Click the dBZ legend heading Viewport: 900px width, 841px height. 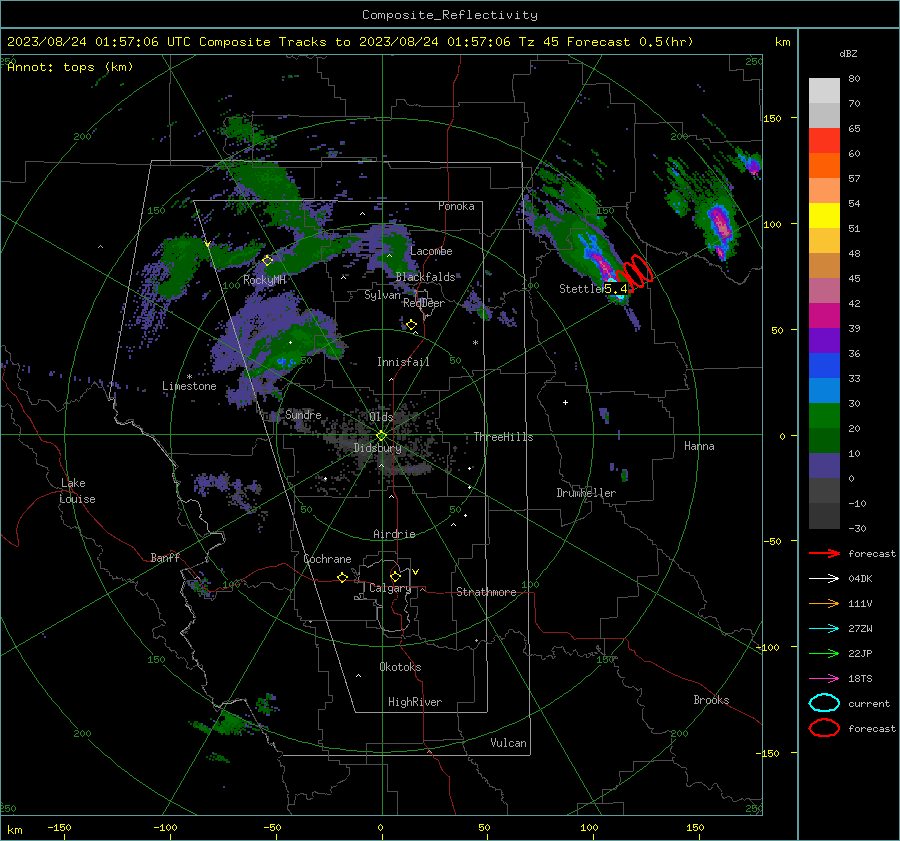tap(848, 53)
